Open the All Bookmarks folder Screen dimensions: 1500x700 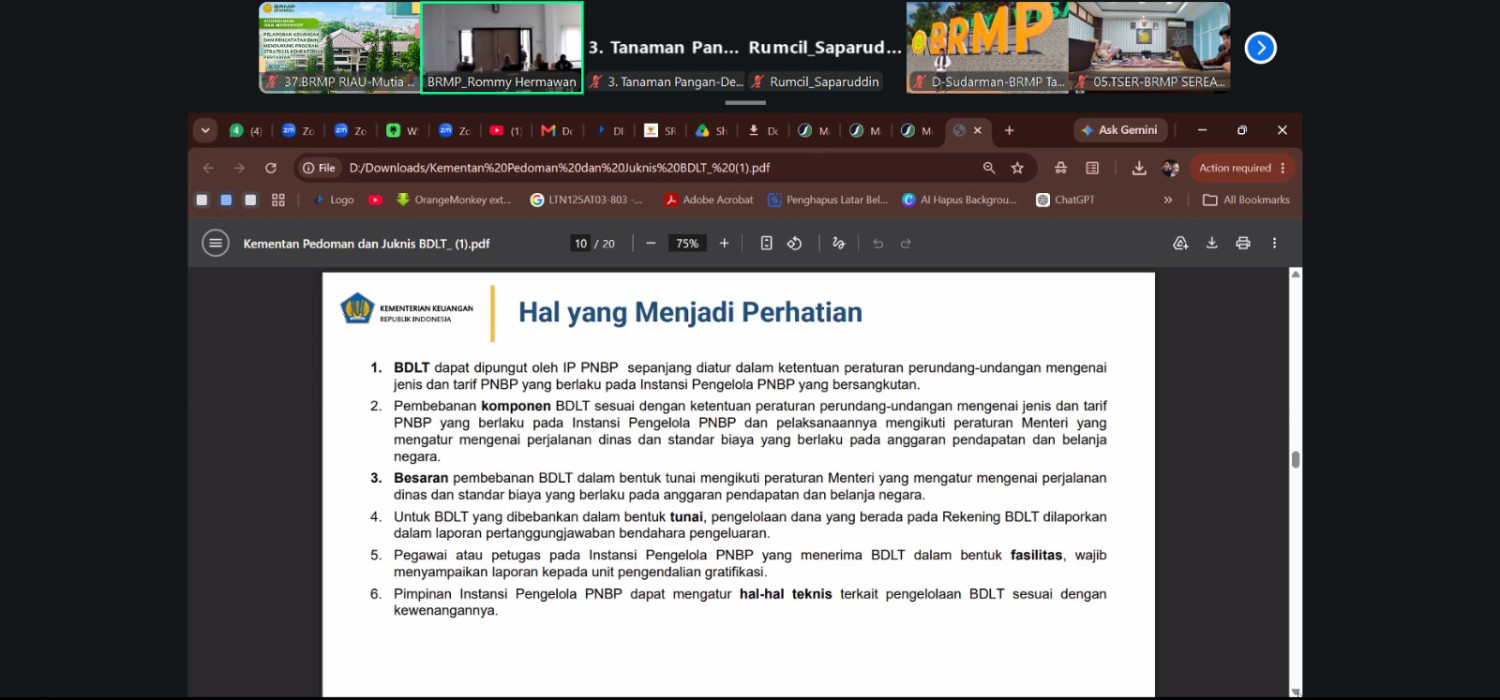1246,200
